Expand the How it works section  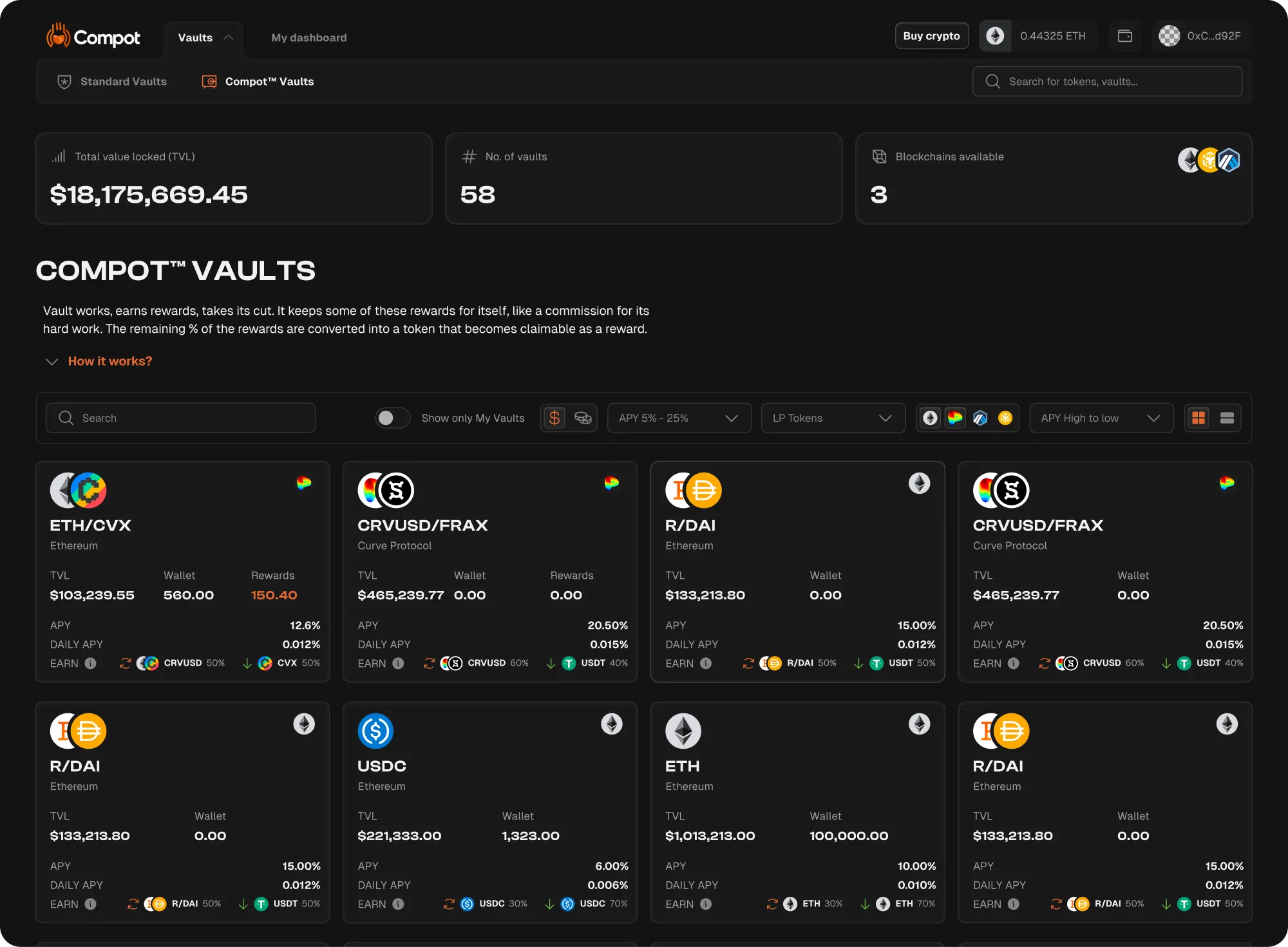coord(109,361)
